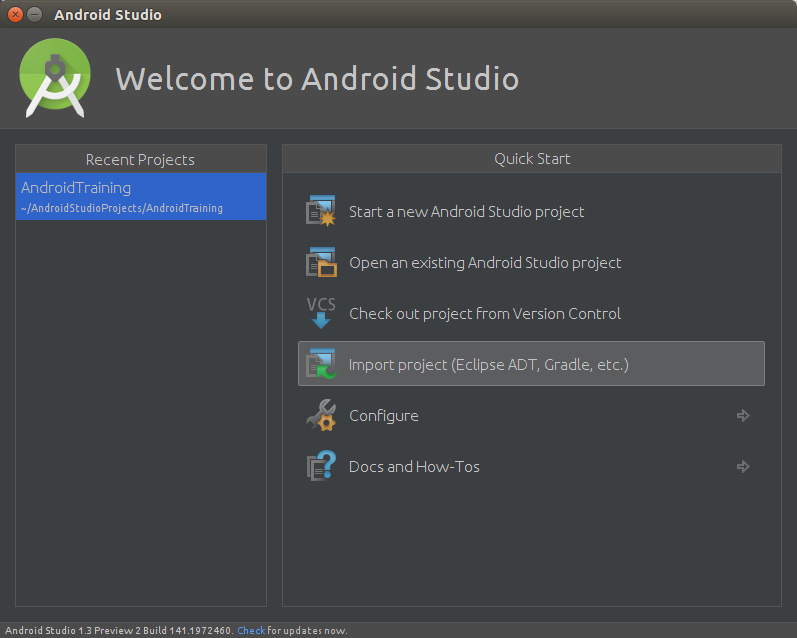Click the import project green arrow icon
Image resolution: width=797 pixels, height=638 pixels.
click(321, 364)
